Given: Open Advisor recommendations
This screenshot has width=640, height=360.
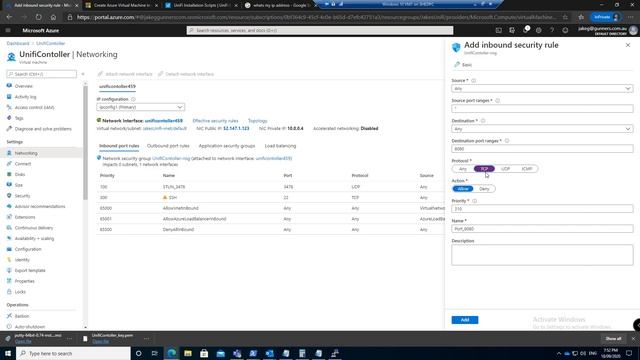Looking at the screenshot, I should [x=40, y=207].
